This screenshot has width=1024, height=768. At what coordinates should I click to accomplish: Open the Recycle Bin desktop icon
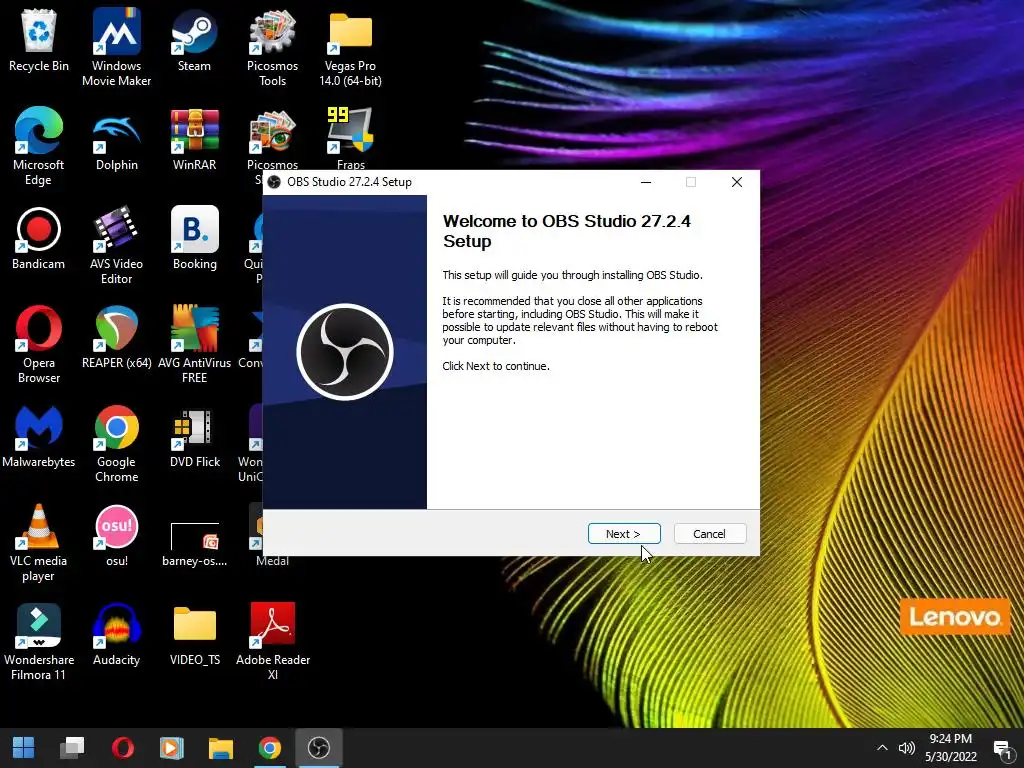[39, 40]
